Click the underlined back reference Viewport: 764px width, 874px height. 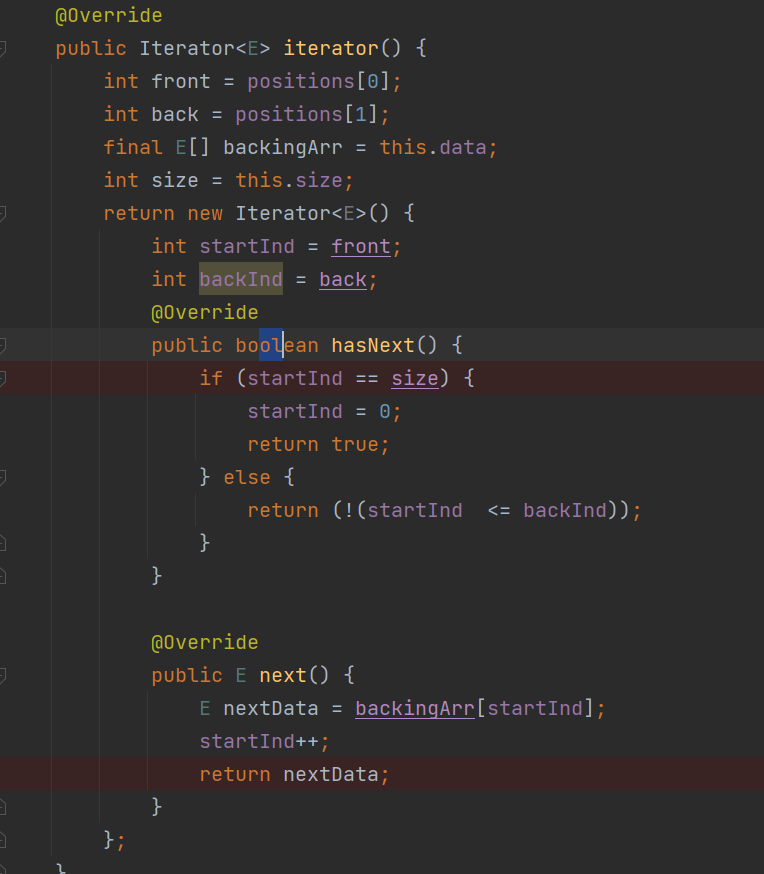tap(342, 279)
